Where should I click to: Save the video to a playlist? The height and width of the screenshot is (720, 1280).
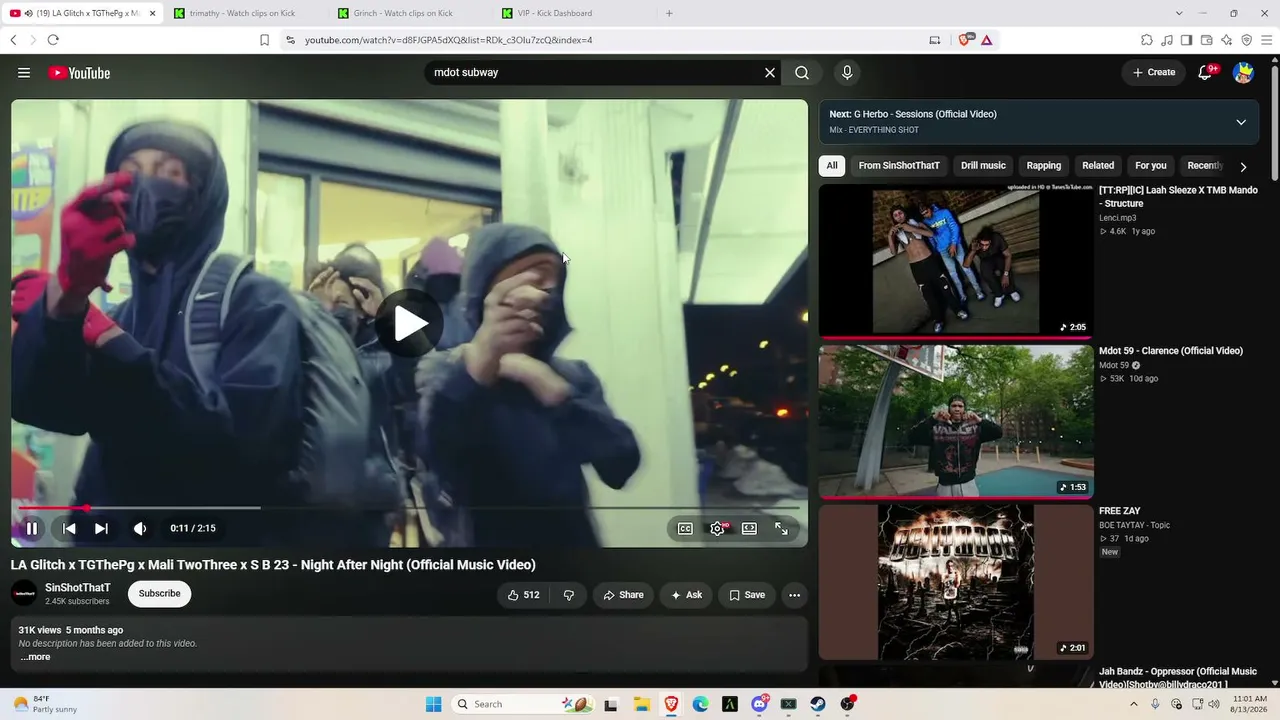[x=747, y=595]
